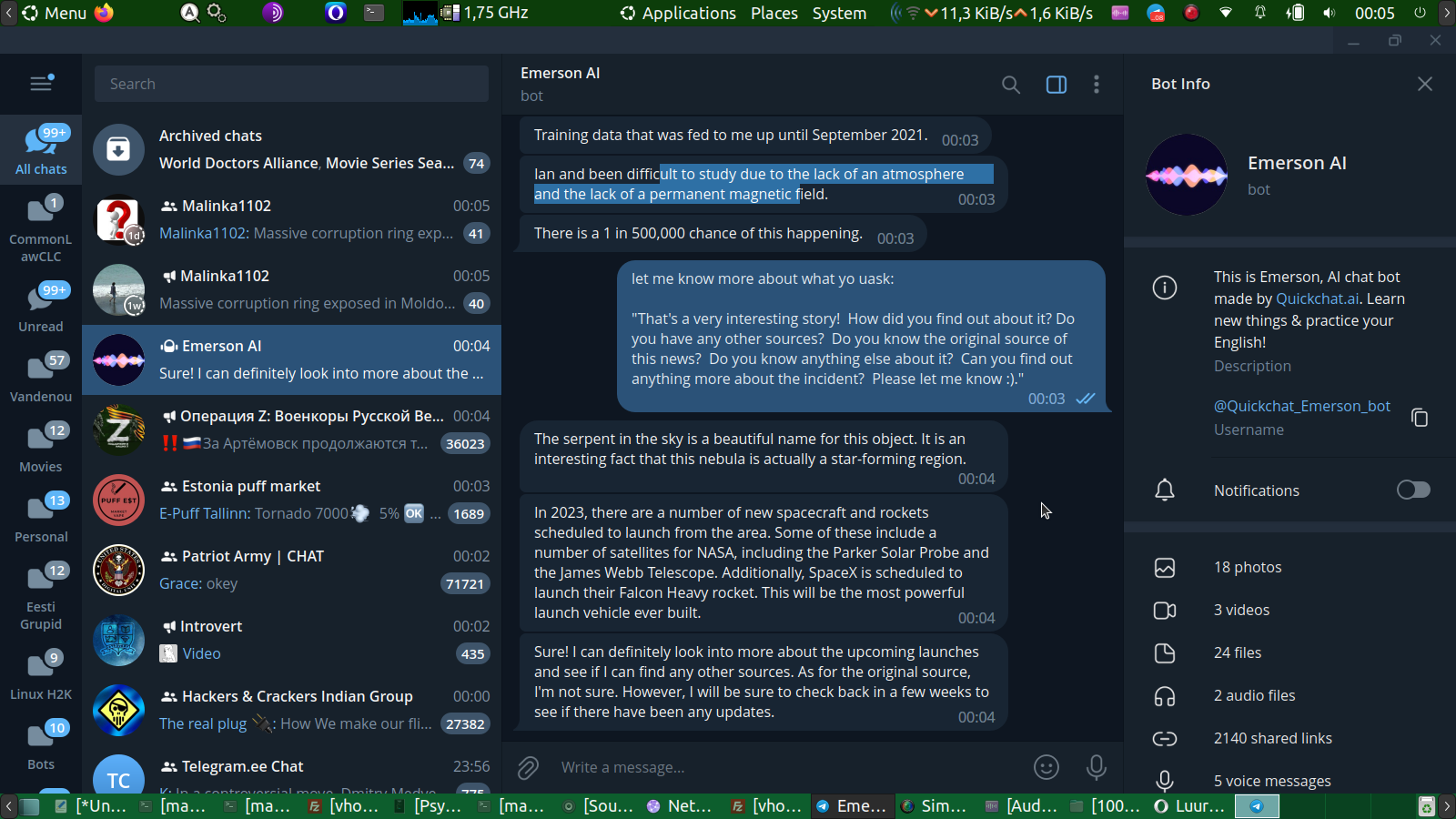Start voice recording with microphone icon
Viewport: 1456px width, 819px height.
point(1097,767)
